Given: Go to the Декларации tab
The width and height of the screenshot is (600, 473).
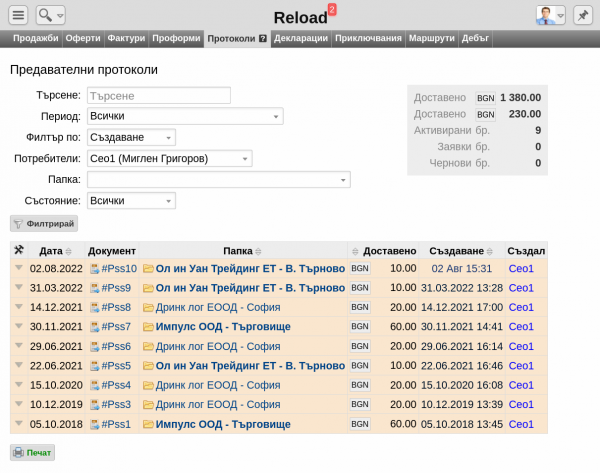Looking at the screenshot, I should 301,39.
